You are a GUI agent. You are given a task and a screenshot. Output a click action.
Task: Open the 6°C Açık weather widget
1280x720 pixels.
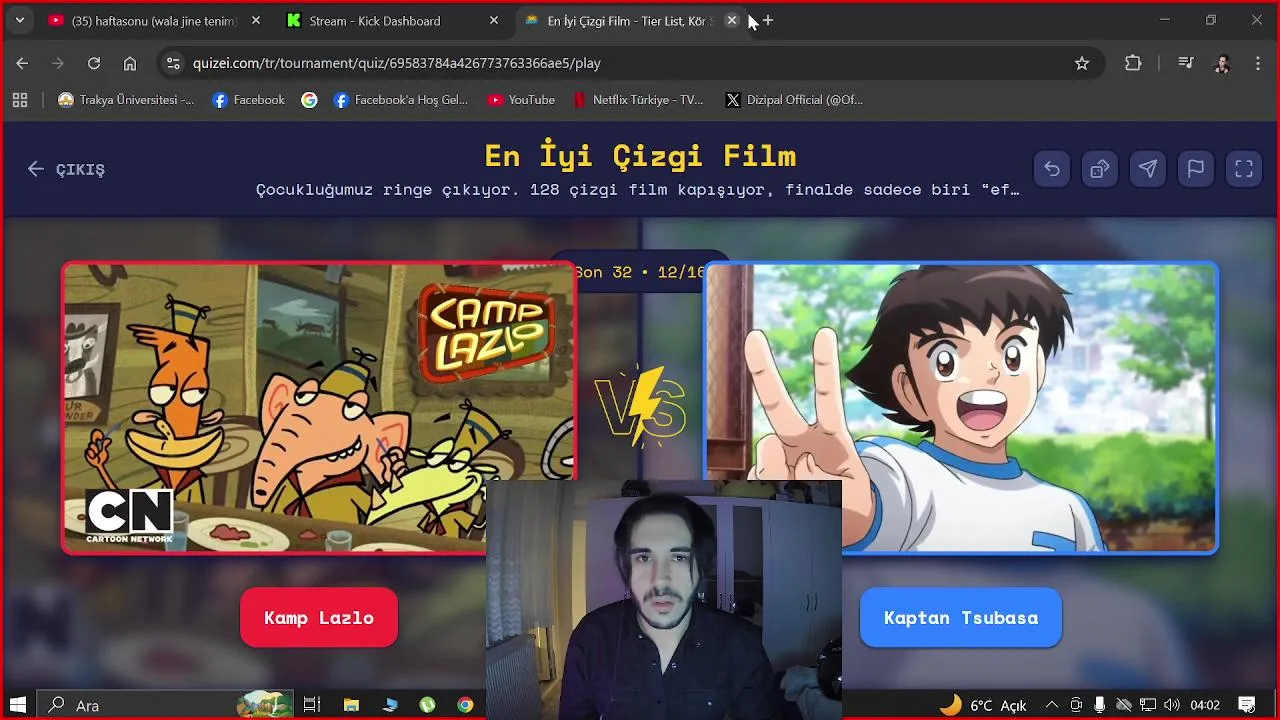click(x=984, y=705)
